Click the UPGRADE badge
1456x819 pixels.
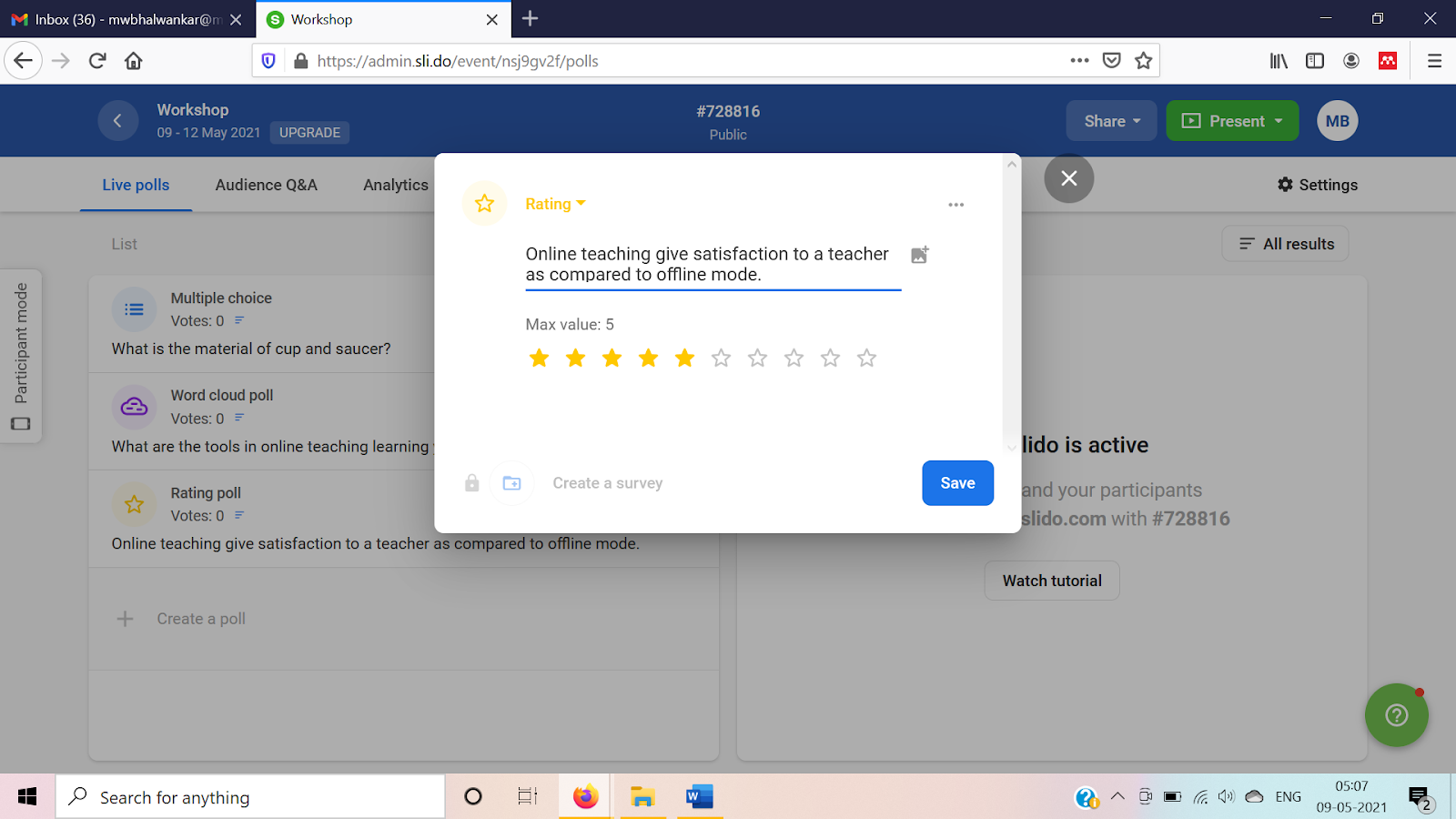click(x=309, y=133)
